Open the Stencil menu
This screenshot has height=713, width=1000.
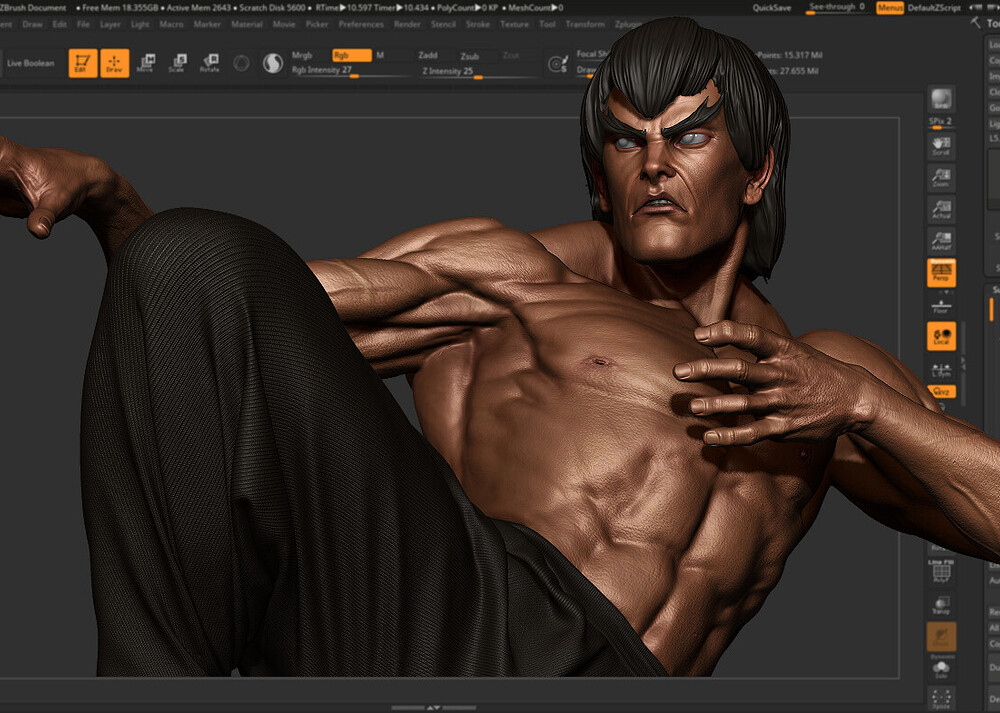(443, 24)
